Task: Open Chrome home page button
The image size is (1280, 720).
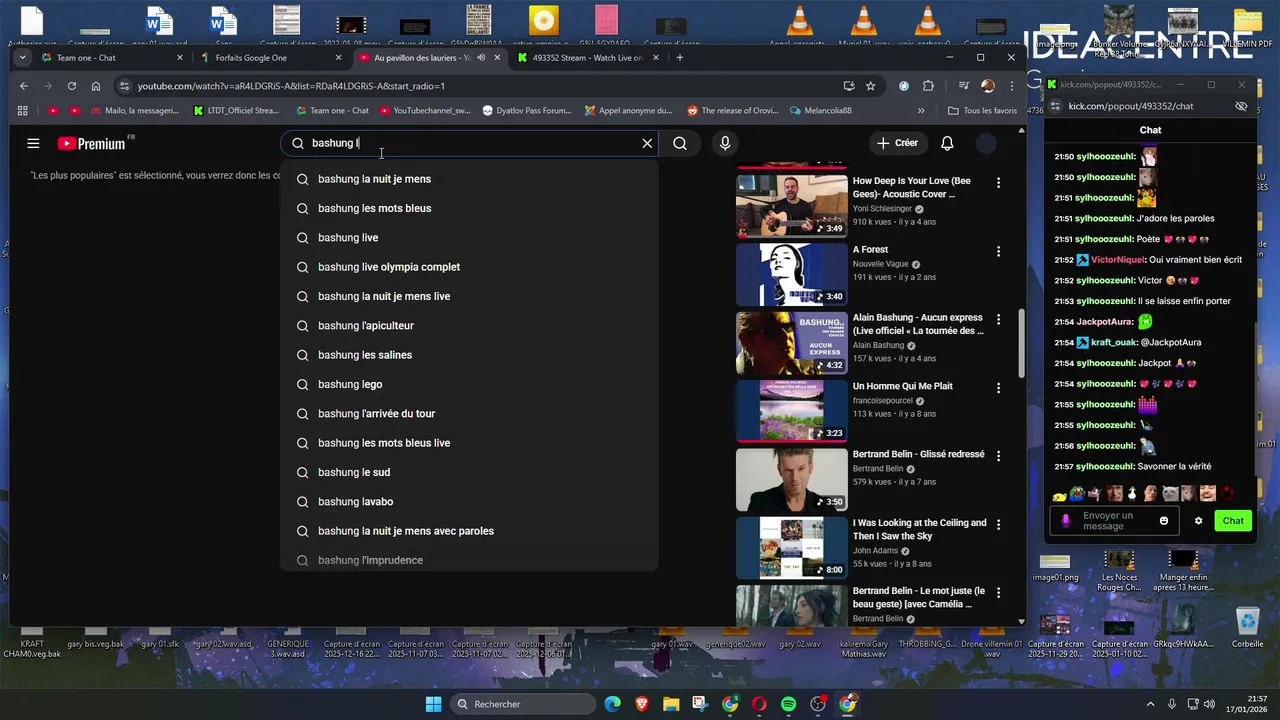Action: [x=96, y=86]
